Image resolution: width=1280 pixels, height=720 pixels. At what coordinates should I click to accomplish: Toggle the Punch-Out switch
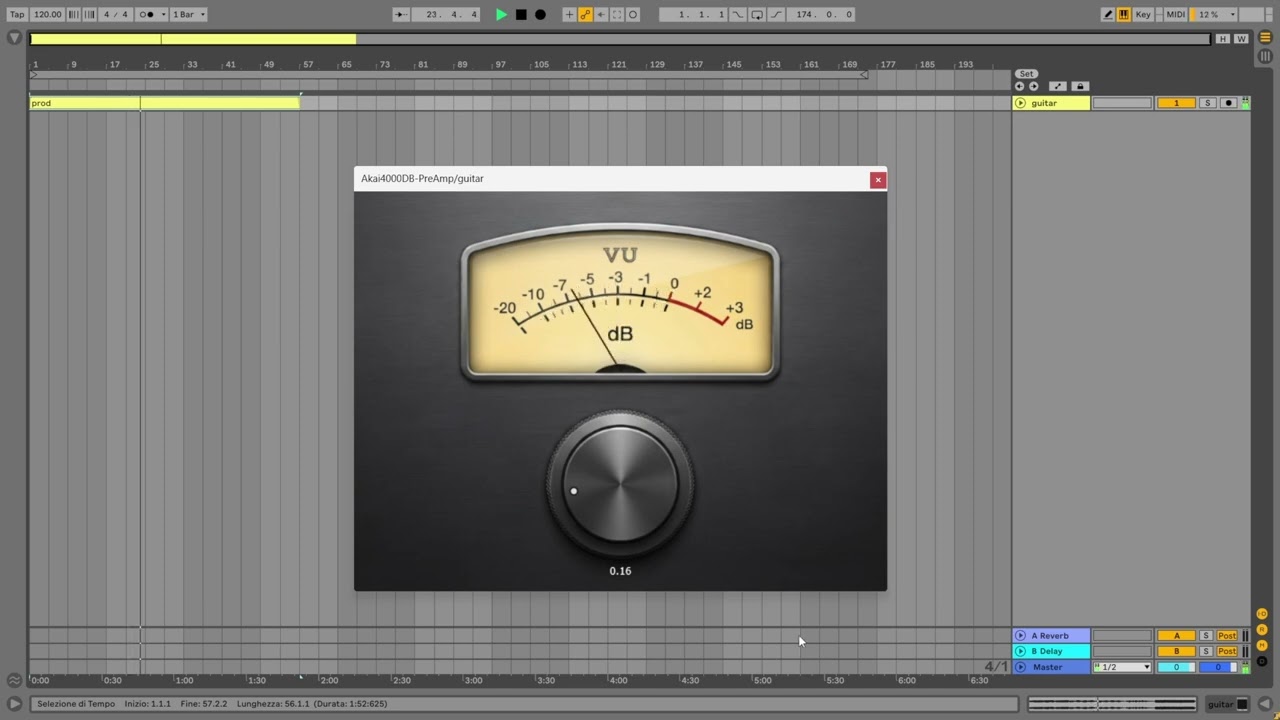(x=776, y=14)
